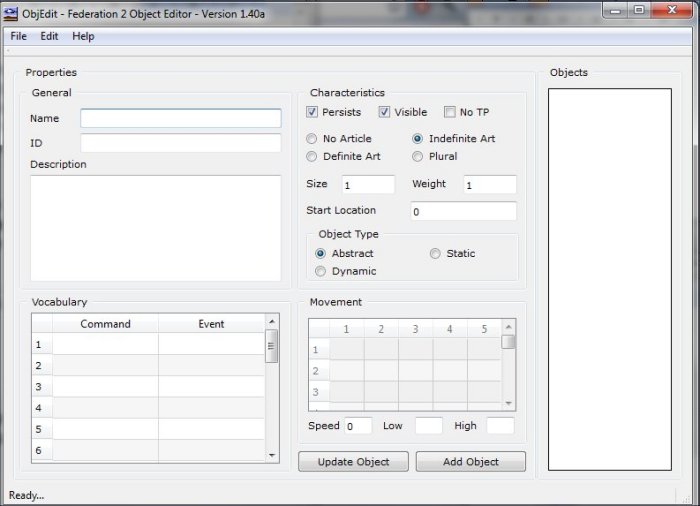Click the Vocabulary scrollbar down arrow

(272, 455)
